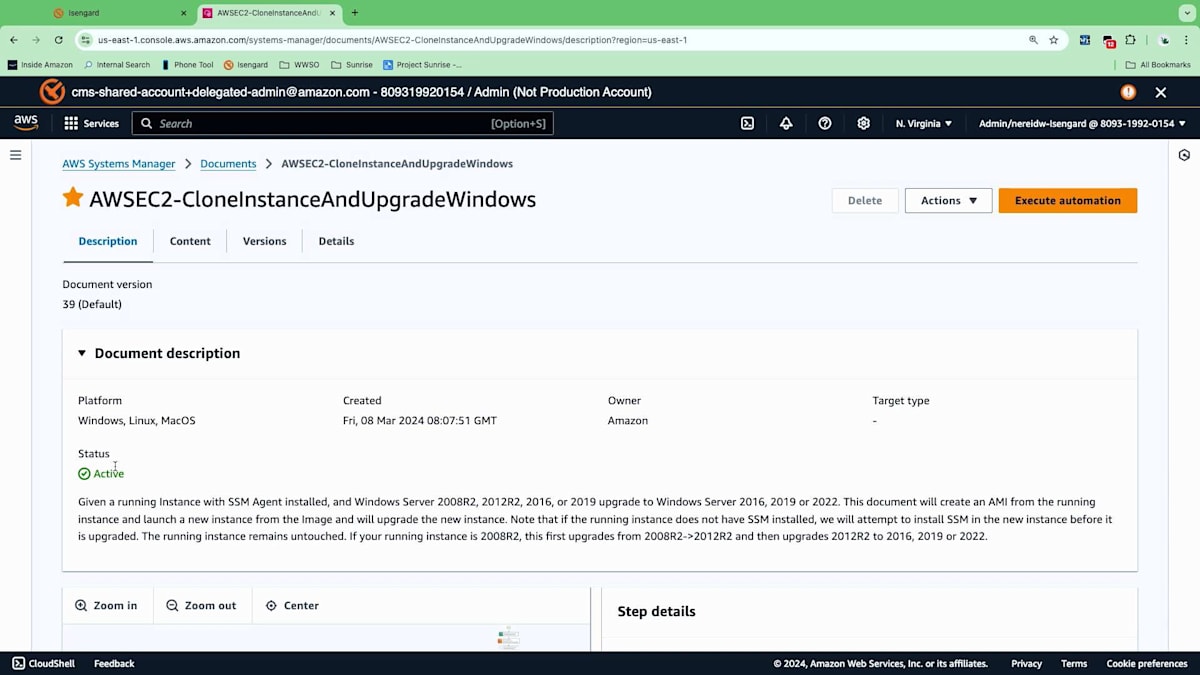The height and width of the screenshot is (675, 1200).
Task: Open the Internal Search bookmark
Action: pyautogui.click(x=117, y=65)
